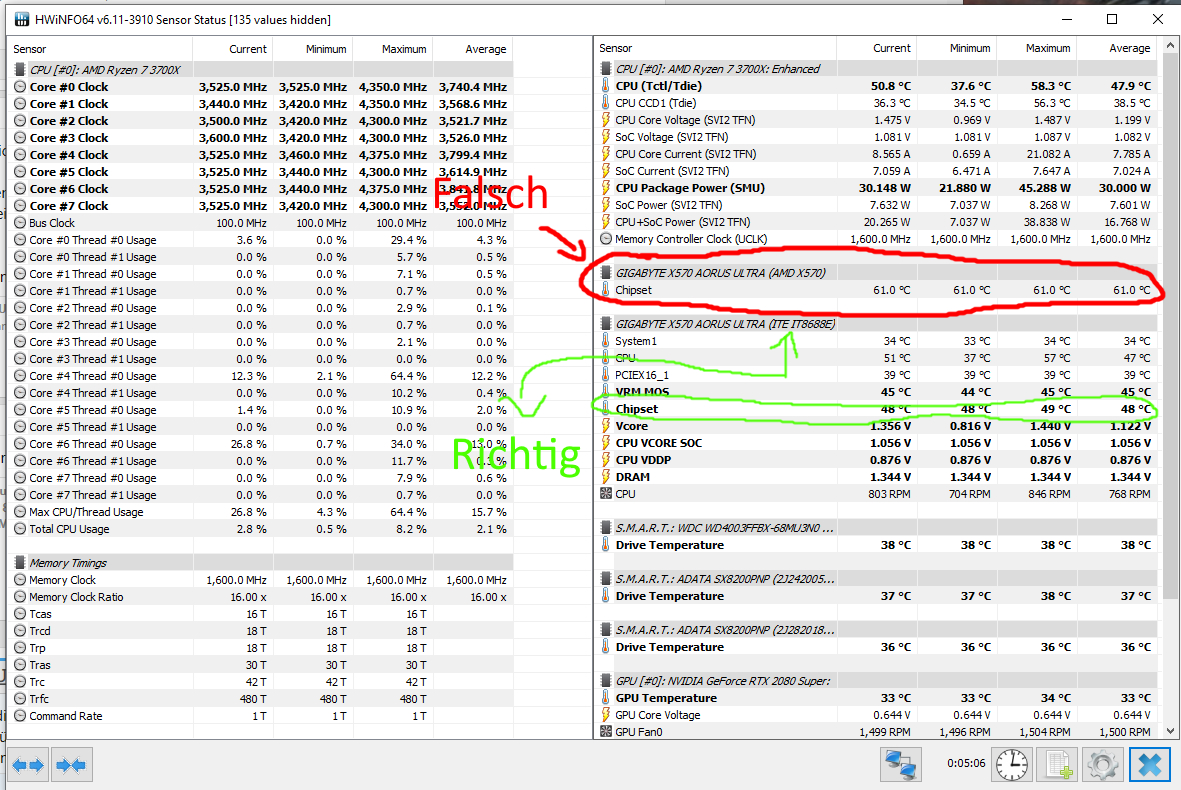The width and height of the screenshot is (1181, 790).
Task: Click the CPU Package Power lightning icon
Action: coord(606,188)
